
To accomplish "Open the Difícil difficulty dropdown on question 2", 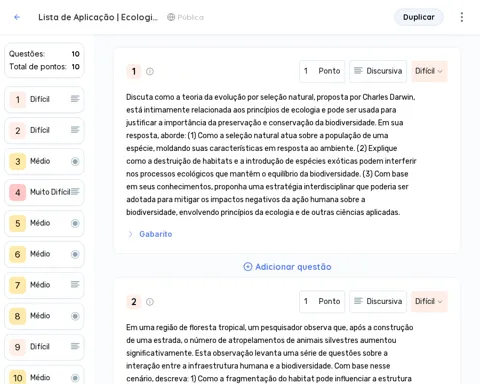I will click(x=429, y=301).
